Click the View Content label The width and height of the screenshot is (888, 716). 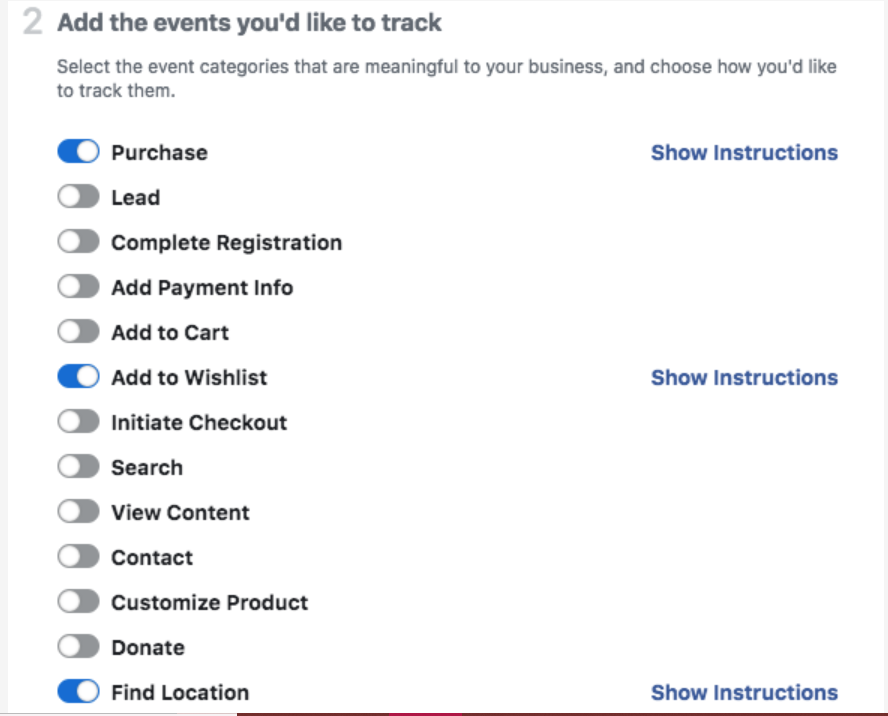(x=180, y=513)
